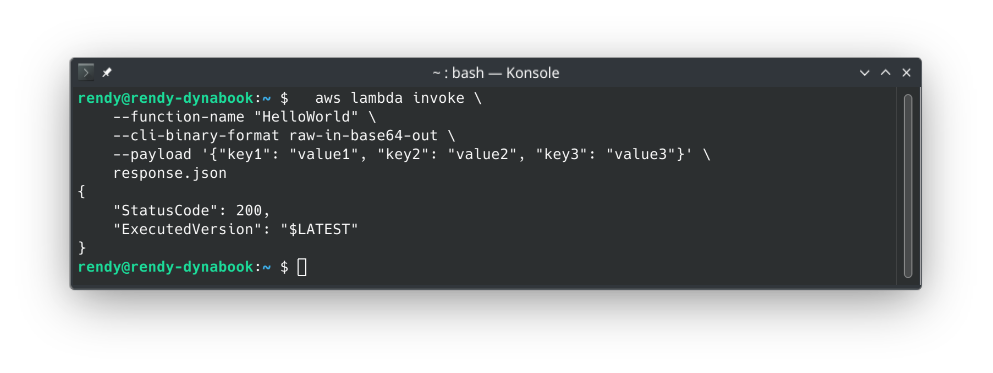Screen dimensions: 993x373
Task: Click the "$LATEST" version value
Action: click(x=319, y=229)
